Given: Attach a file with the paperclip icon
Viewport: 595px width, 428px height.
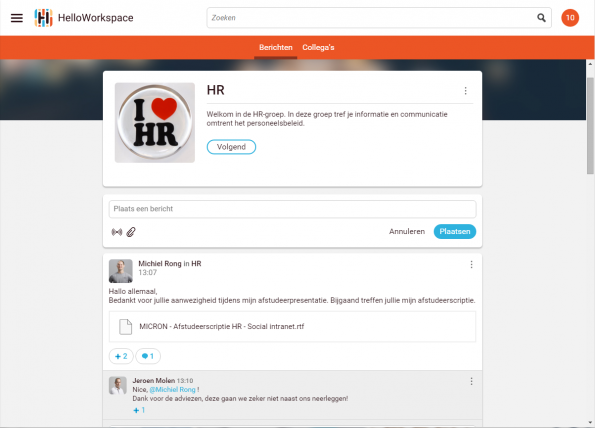Looking at the screenshot, I should 131,232.
